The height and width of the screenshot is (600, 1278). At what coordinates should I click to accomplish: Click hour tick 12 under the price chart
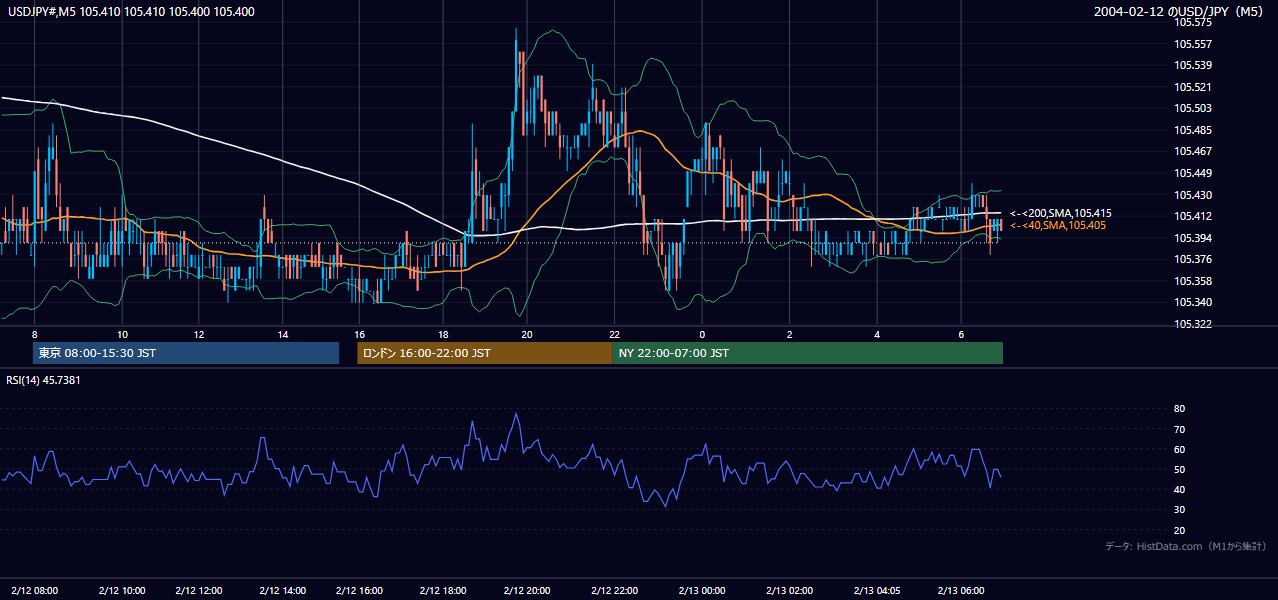(199, 334)
